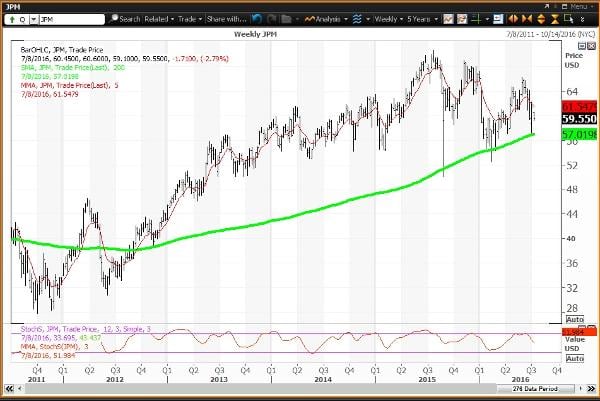Click the expand horizontally arrows icon
This screenshot has height=401, width=600.
pyautogui.click(x=513, y=19)
